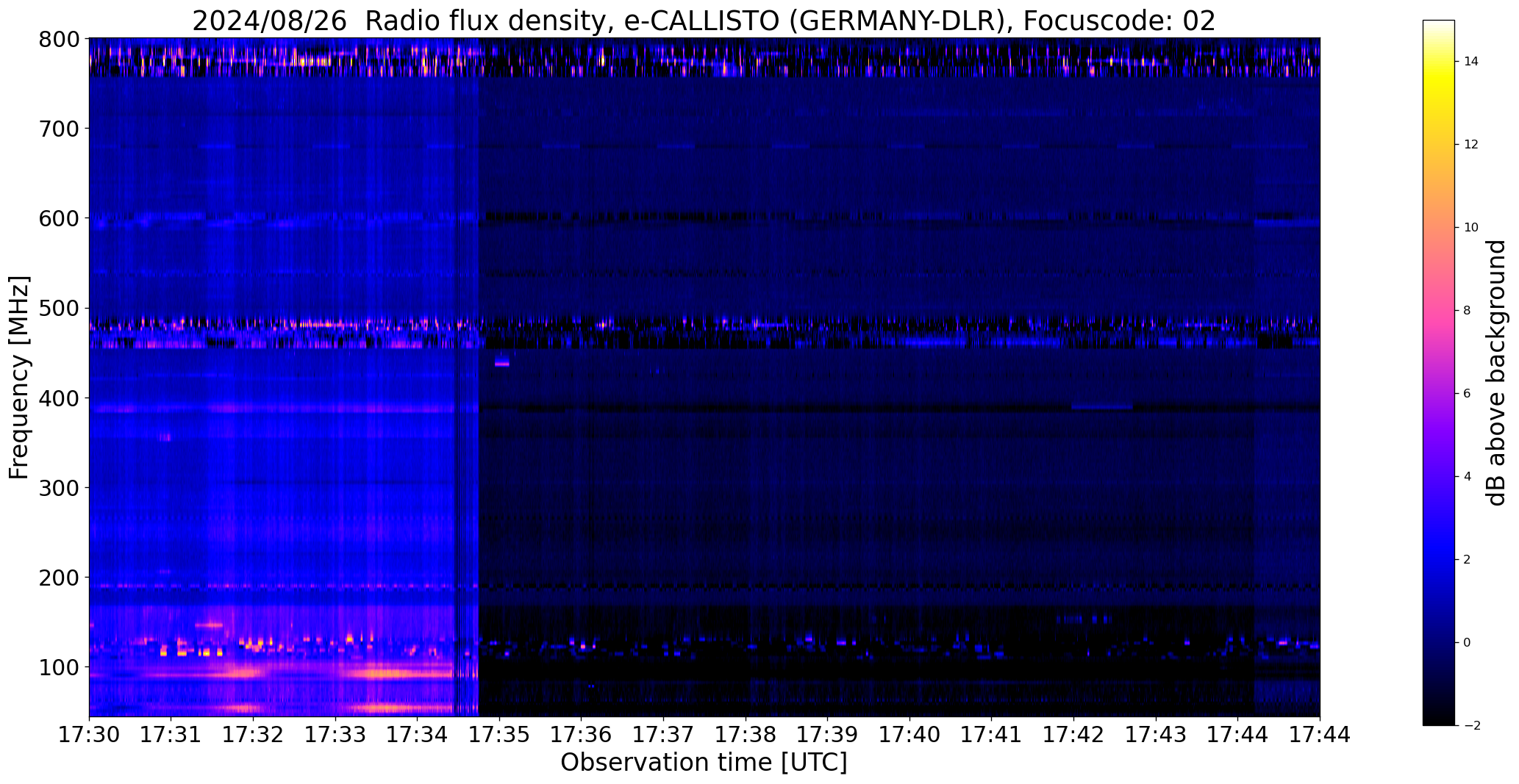Click the 17:42 time tick label
Image resolution: width=1519 pixels, height=784 pixels.
point(1074,734)
